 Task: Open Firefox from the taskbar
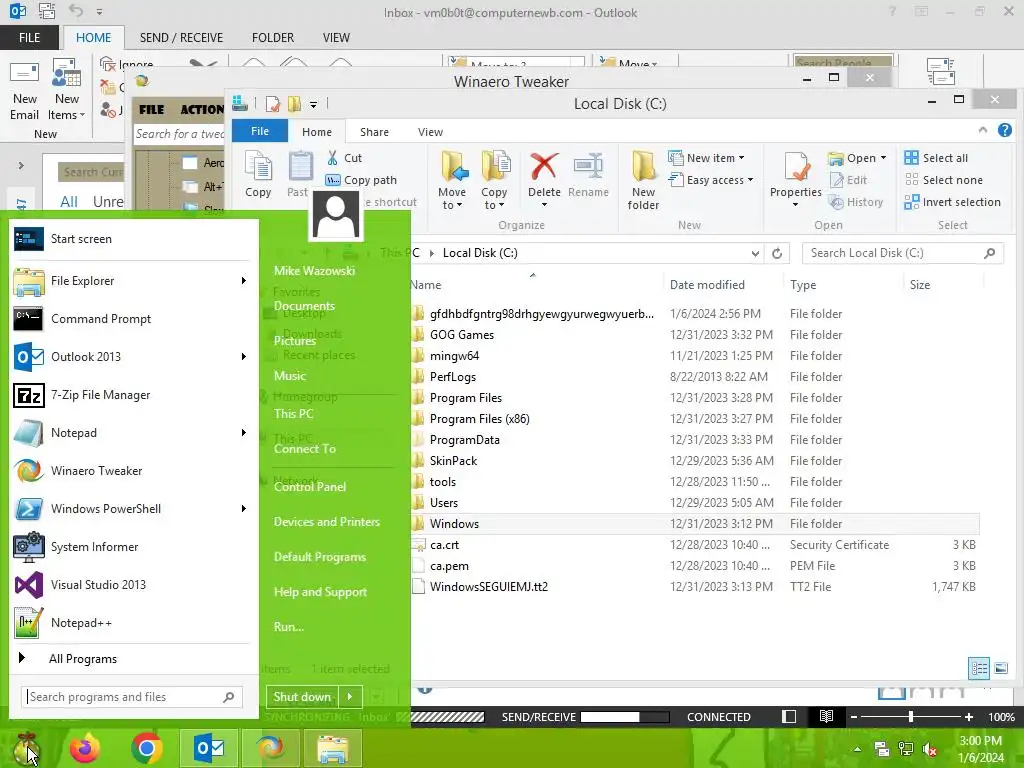point(85,748)
